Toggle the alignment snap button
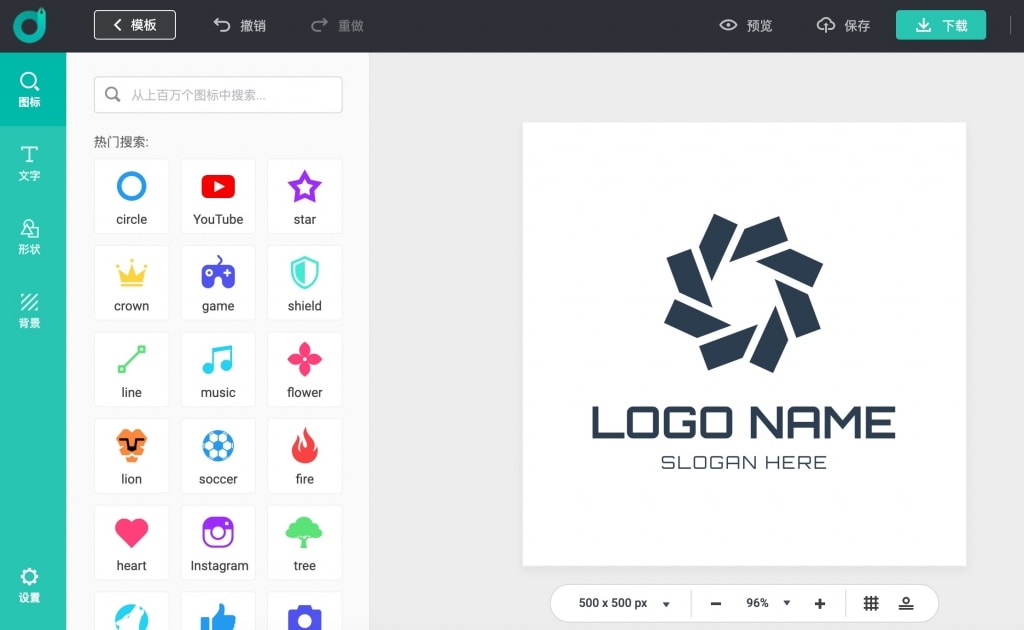The height and width of the screenshot is (630, 1024). [x=906, y=603]
